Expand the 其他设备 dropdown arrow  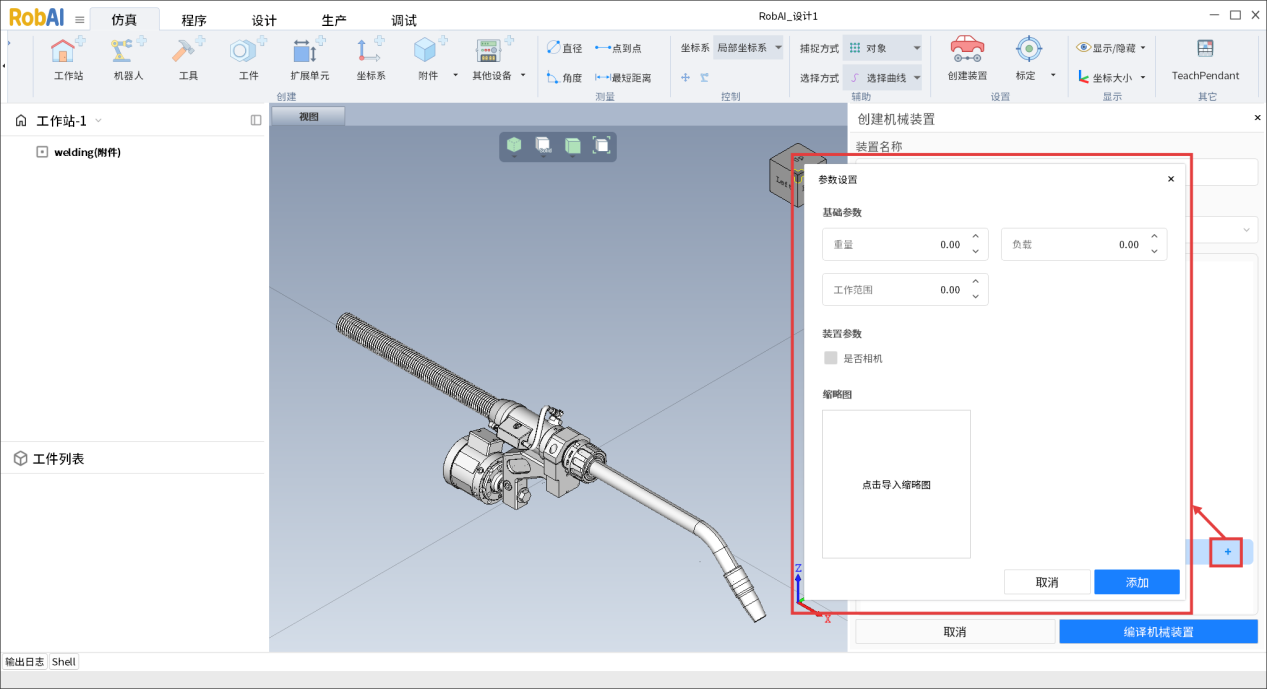[x=522, y=75]
